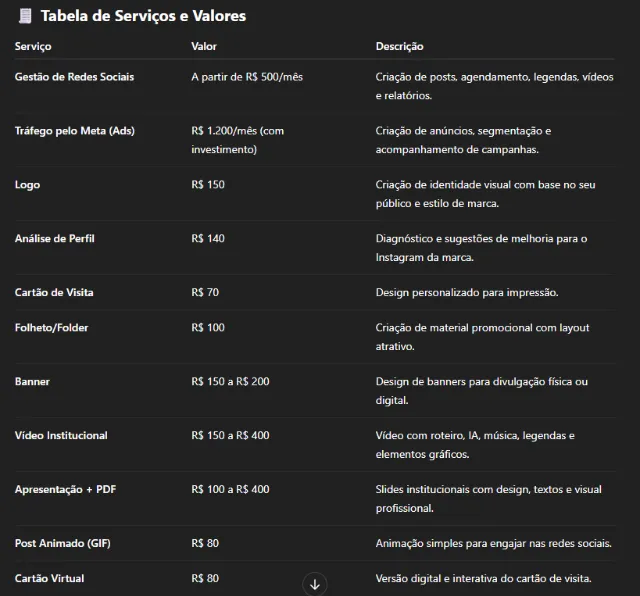Image resolution: width=640 pixels, height=596 pixels.
Task: Select the 'Folheto/Folder' cell
Action: [51, 327]
